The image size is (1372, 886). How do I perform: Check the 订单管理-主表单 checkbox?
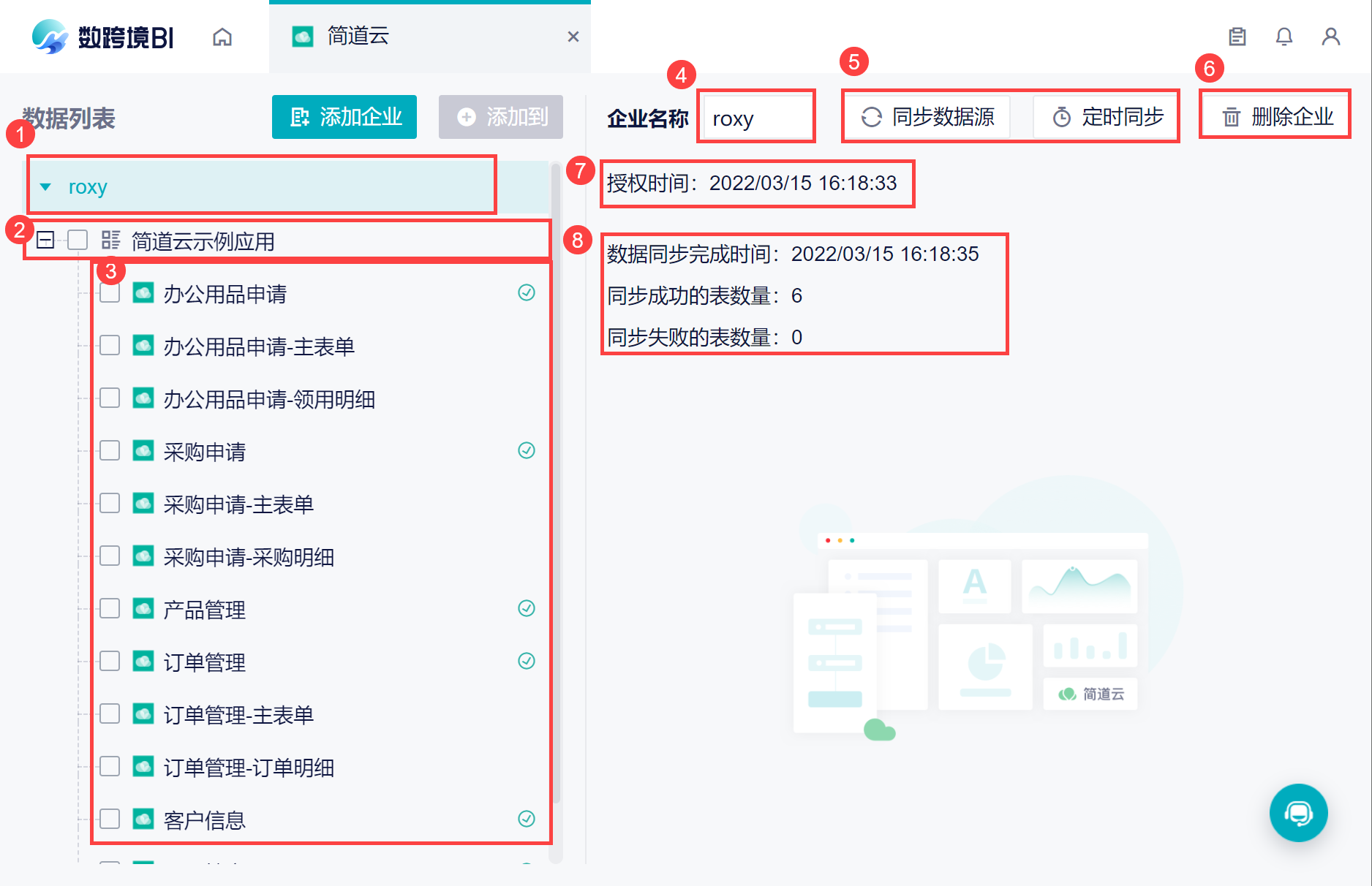(x=110, y=713)
